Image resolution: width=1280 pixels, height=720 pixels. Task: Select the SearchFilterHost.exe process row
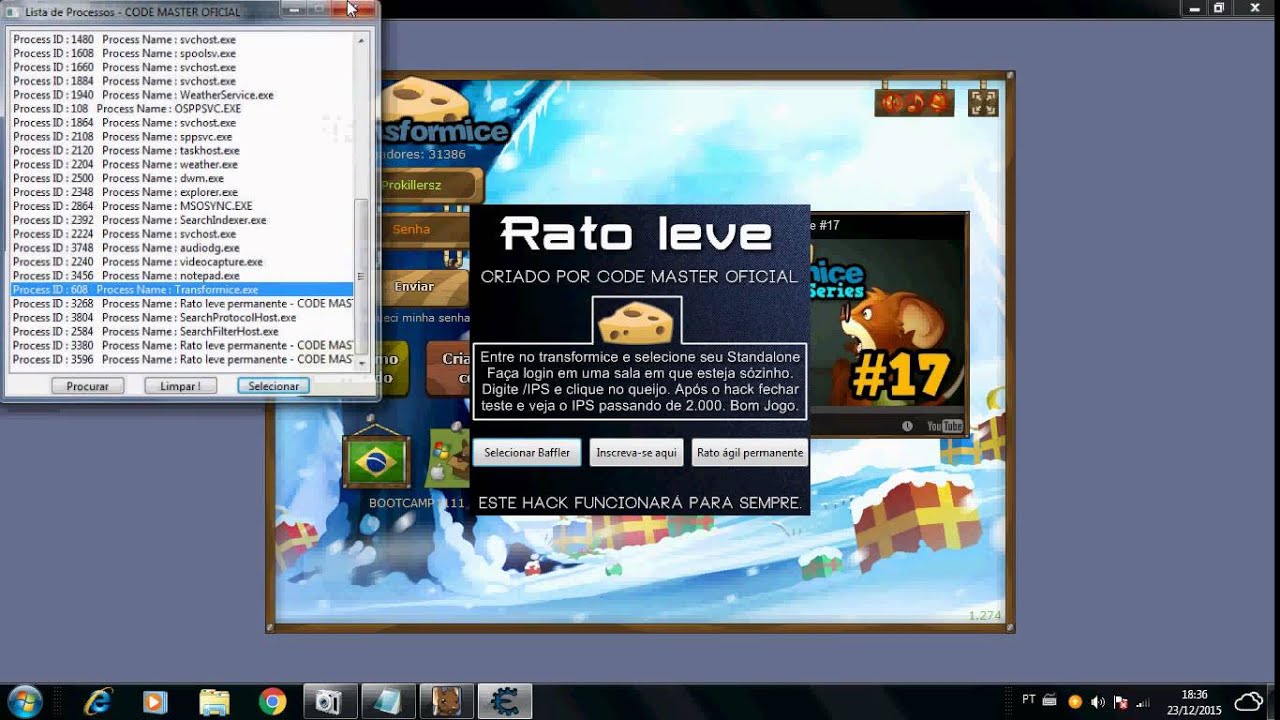pos(182,332)
